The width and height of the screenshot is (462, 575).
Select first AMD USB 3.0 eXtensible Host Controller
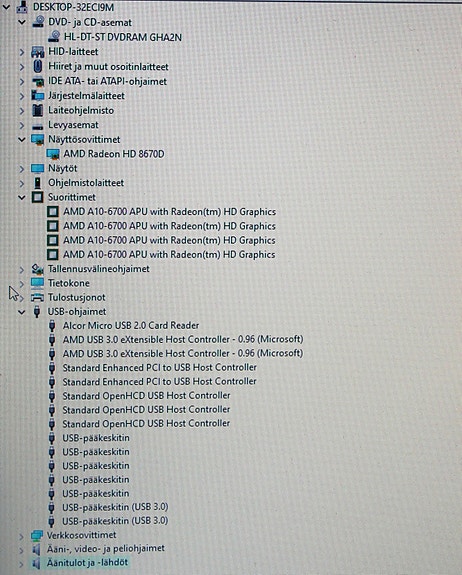[x=183, y=340]
